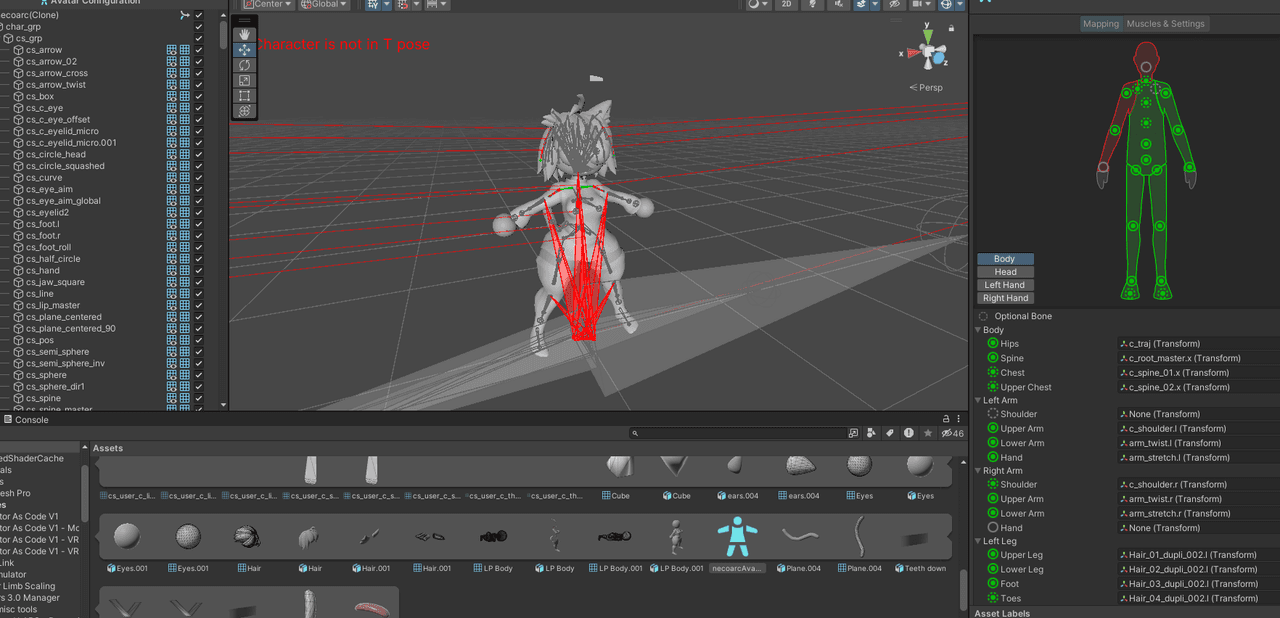Select the Move tool

coord(245,50)
